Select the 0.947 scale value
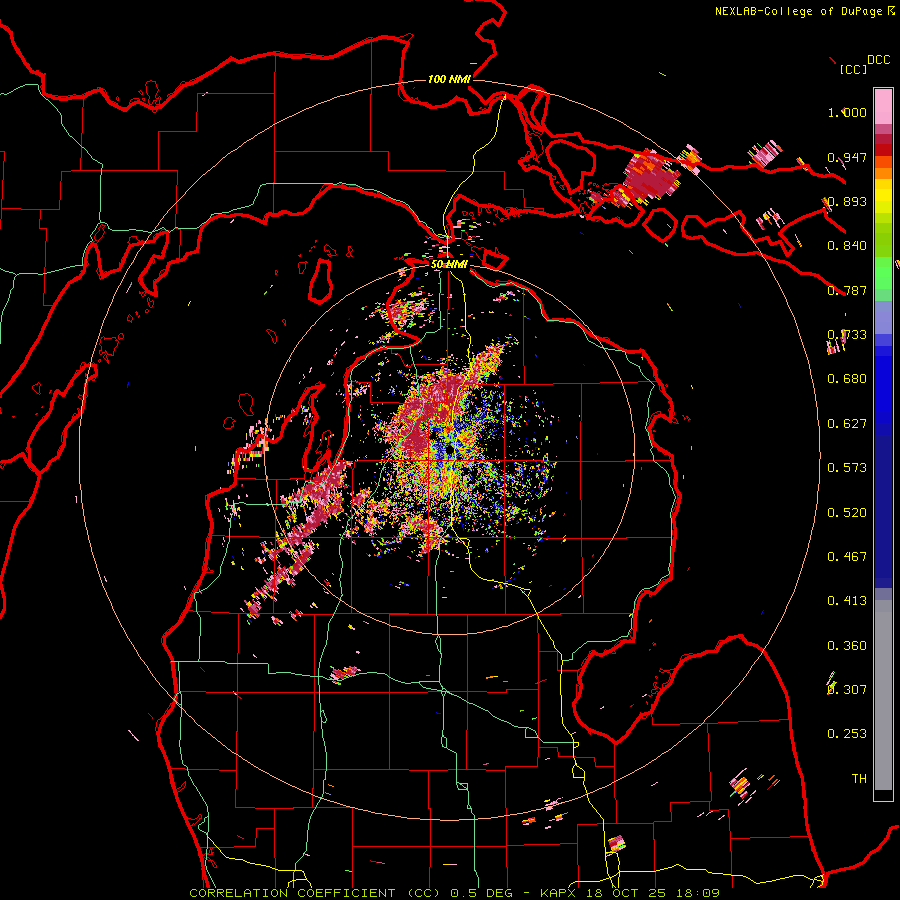Viewport: 900px width, 900px height. coord(847,157)
